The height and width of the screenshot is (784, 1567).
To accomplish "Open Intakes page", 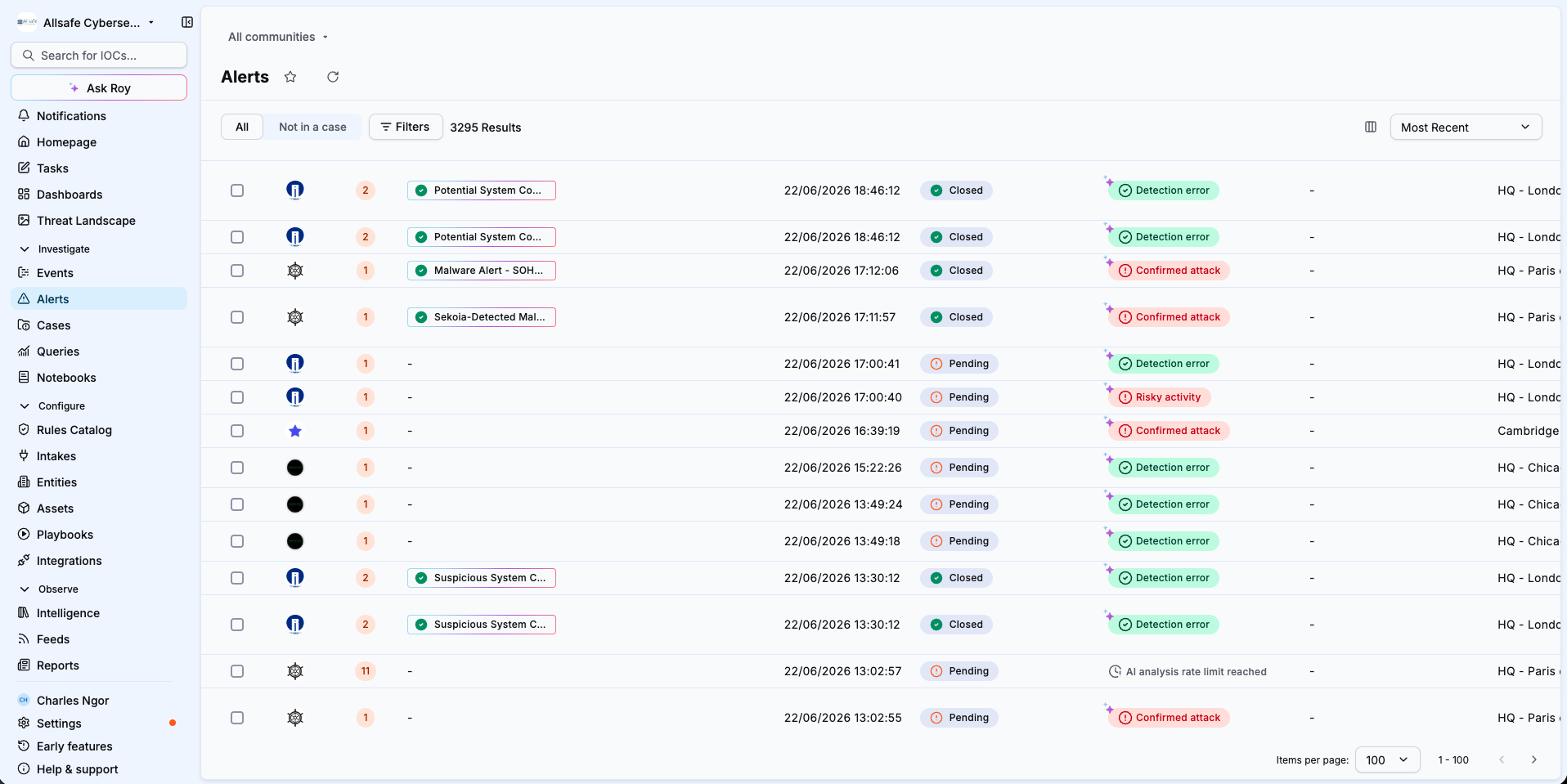I will coord(98,456).
